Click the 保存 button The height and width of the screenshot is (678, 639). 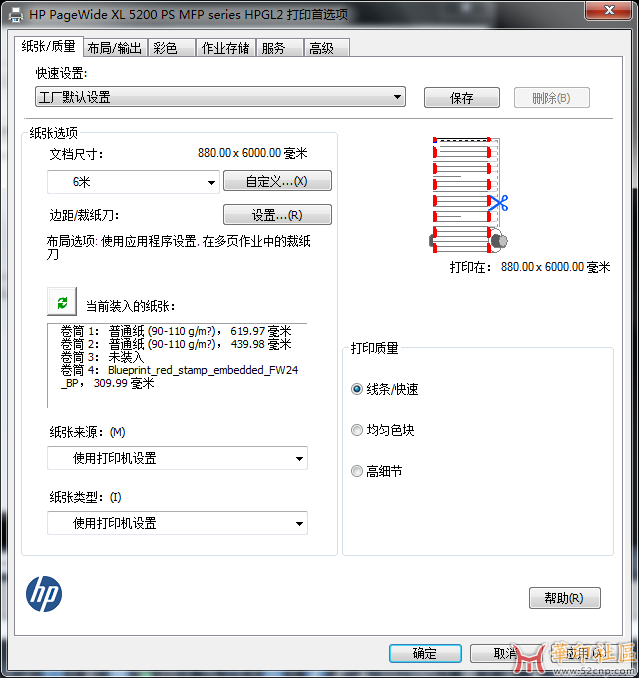point(462,98)
